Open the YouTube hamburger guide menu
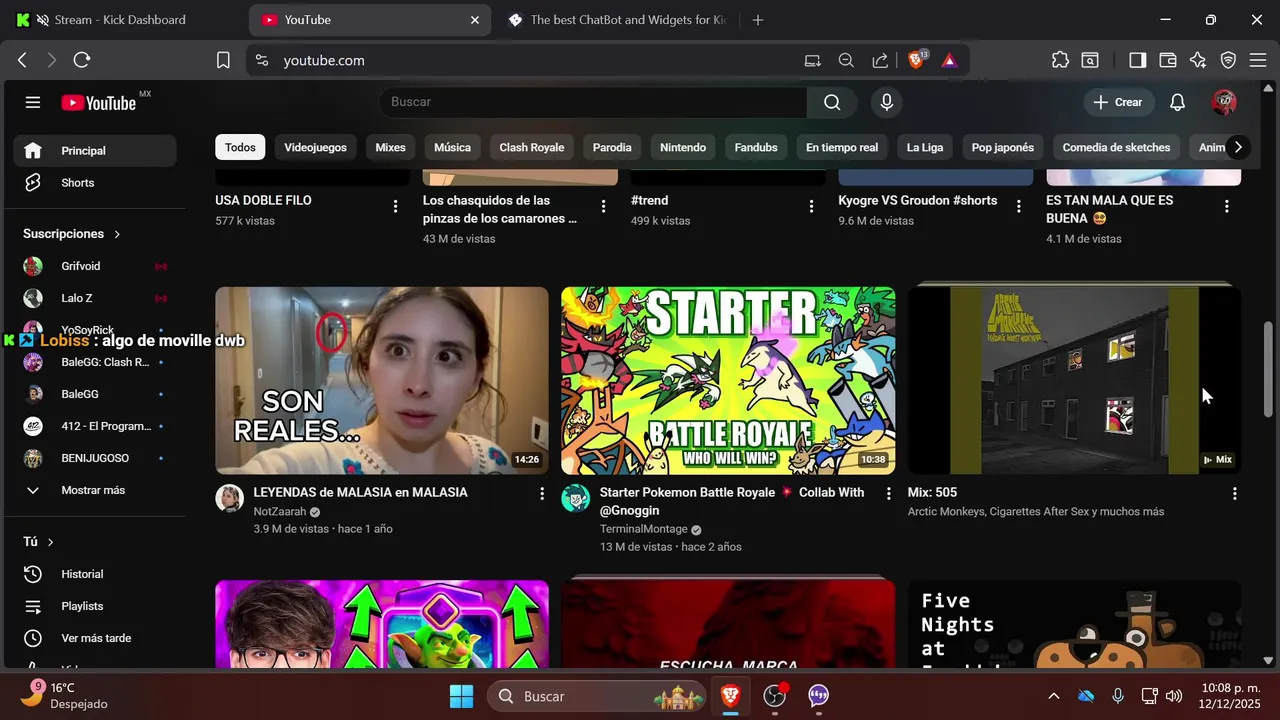The width and height of the screenshot is (1280, 720). click(x=33, y=102)
